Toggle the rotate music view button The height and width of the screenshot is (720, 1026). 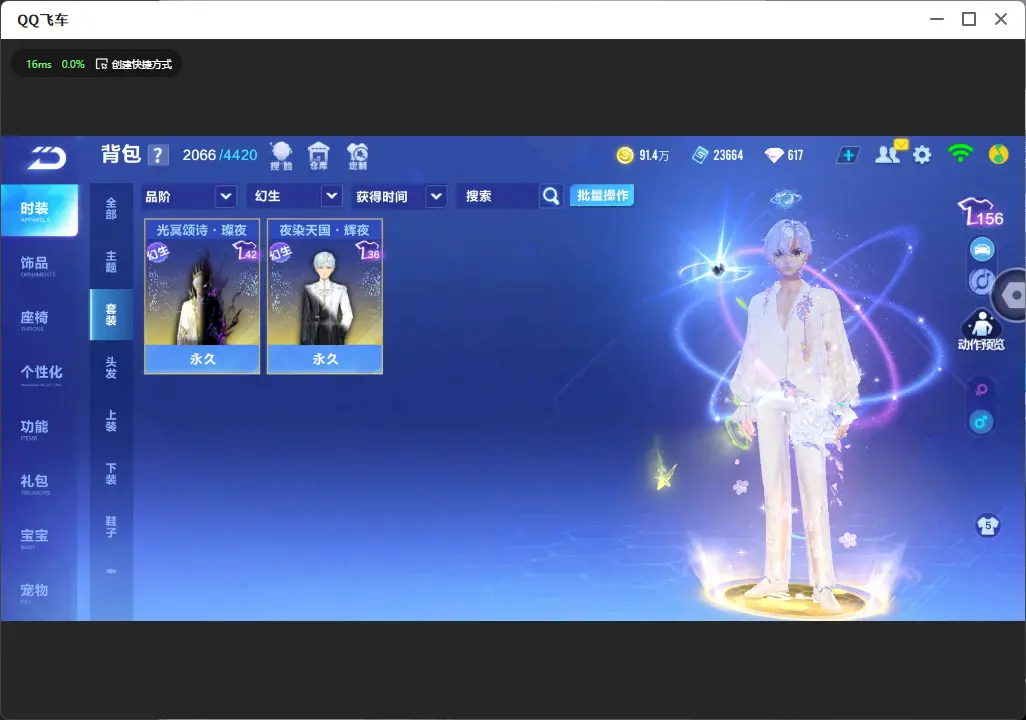click(980, 281)
